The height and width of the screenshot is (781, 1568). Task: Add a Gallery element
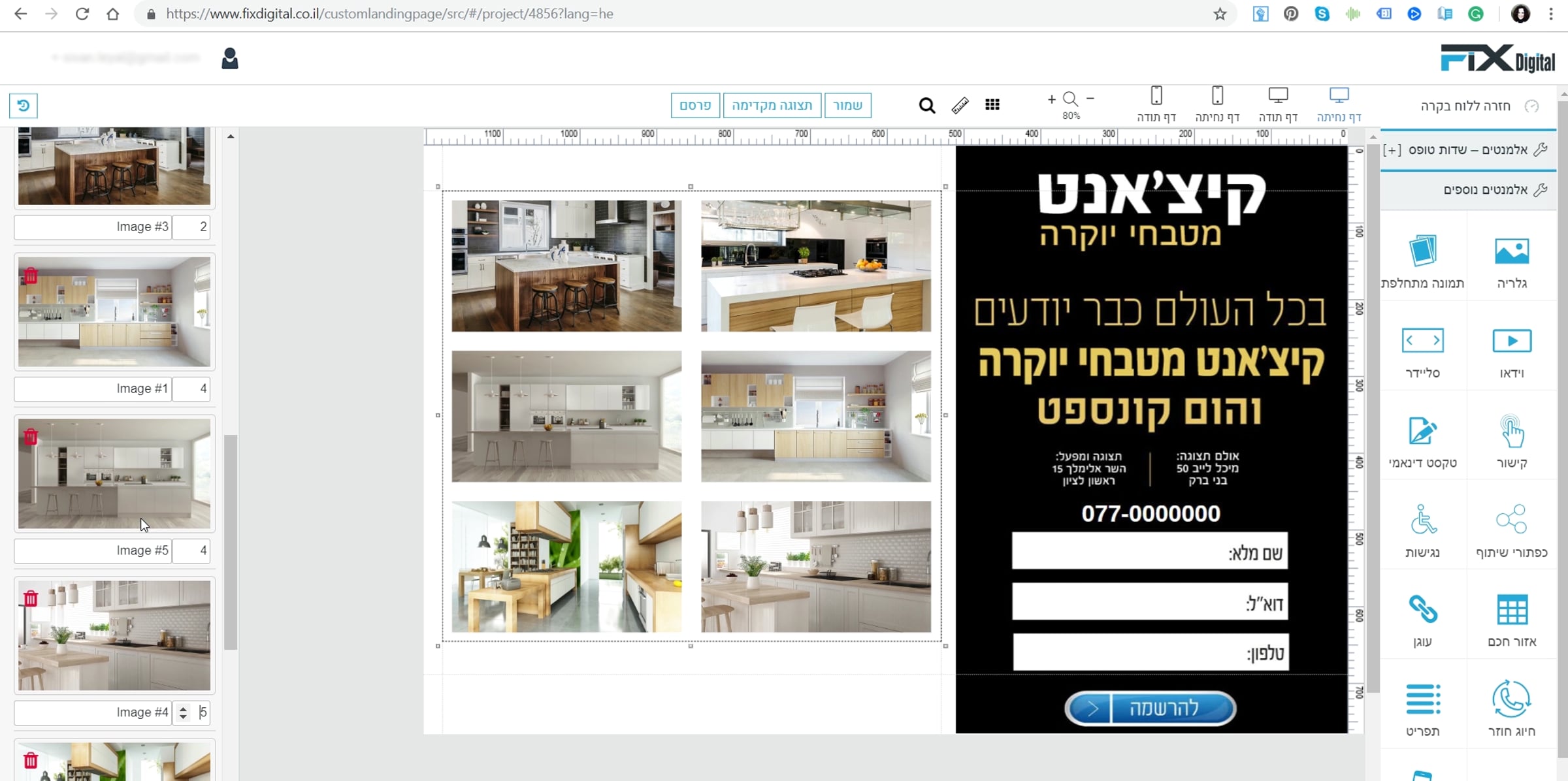(x=1511, y=262)
